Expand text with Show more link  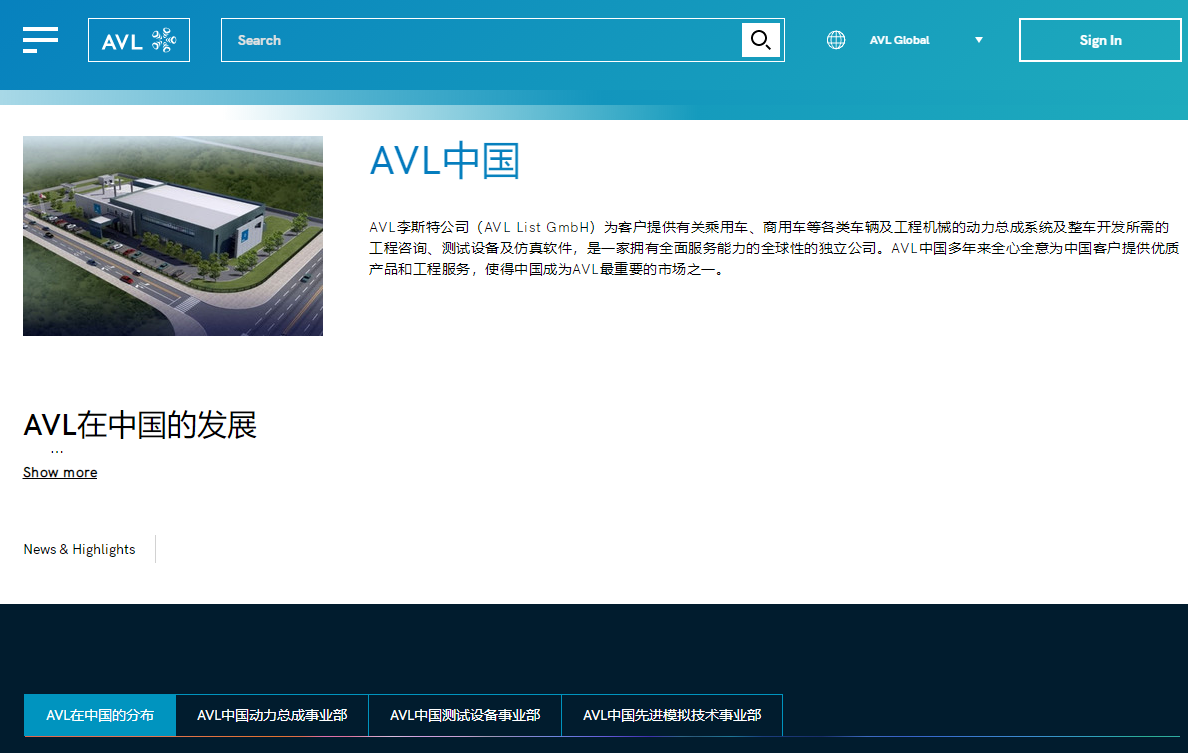click(x=60, y=472)
